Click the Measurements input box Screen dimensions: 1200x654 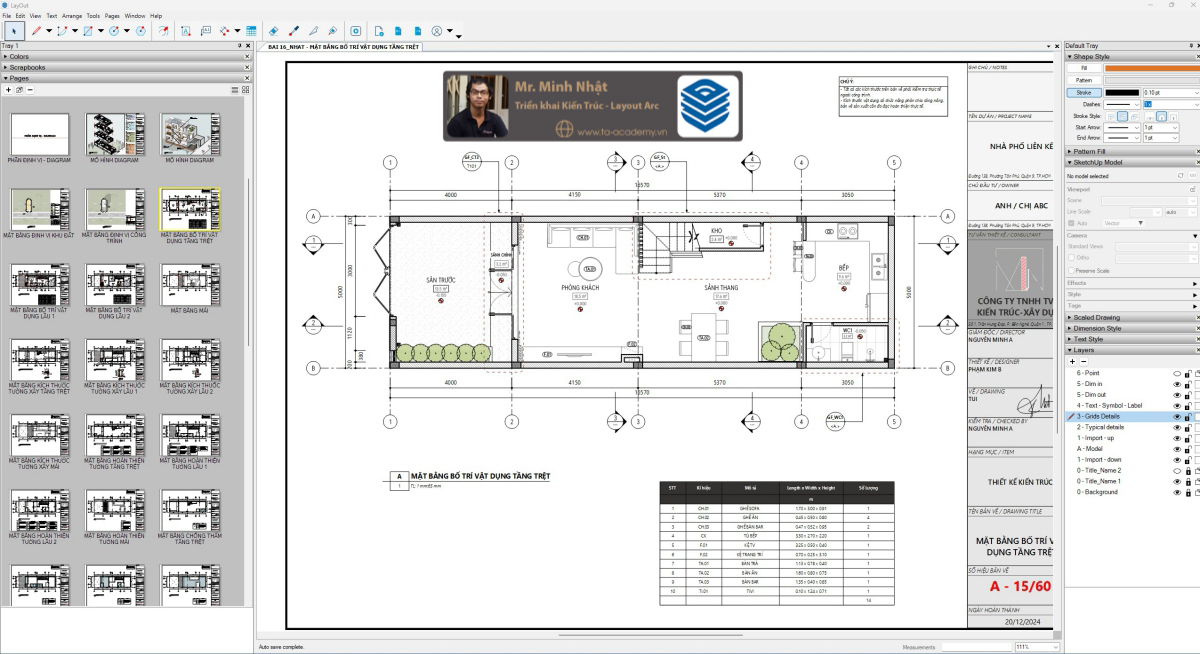click(x=977, y=647)
